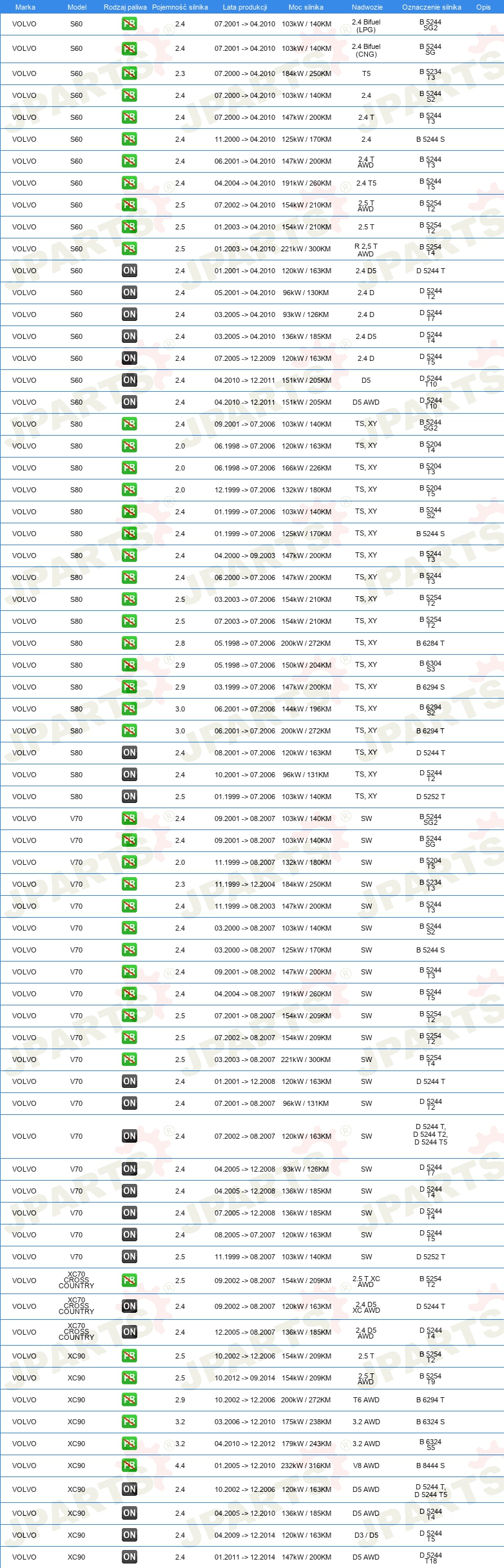Image resolution: width=504 pixels, height=1568 pixels.
Task: Click the Marka column header
Action: [x=25, y=7]
